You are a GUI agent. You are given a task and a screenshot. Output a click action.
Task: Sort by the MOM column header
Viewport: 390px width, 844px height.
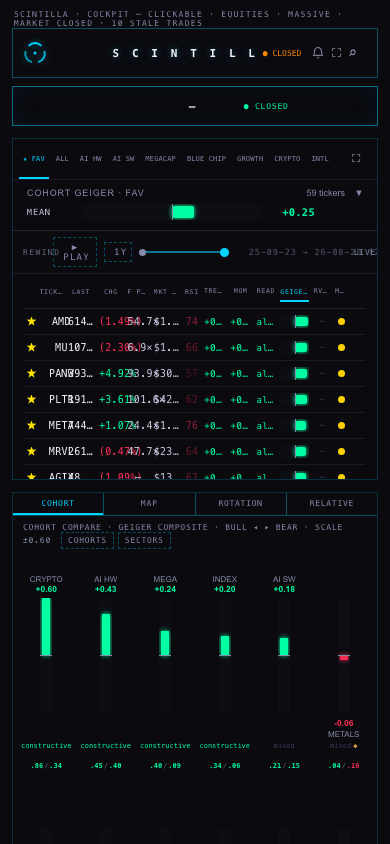pyautogui.click(x=240, y=291)
